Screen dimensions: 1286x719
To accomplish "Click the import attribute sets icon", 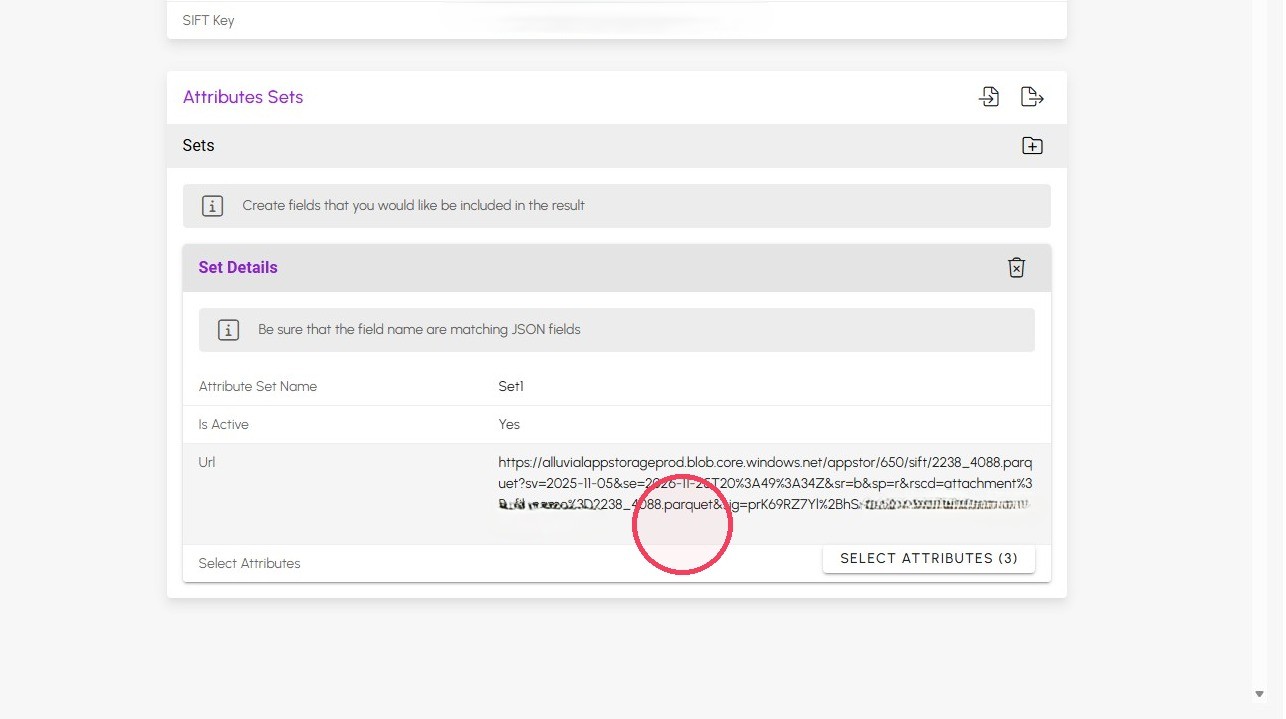I will tap(989, 97).
